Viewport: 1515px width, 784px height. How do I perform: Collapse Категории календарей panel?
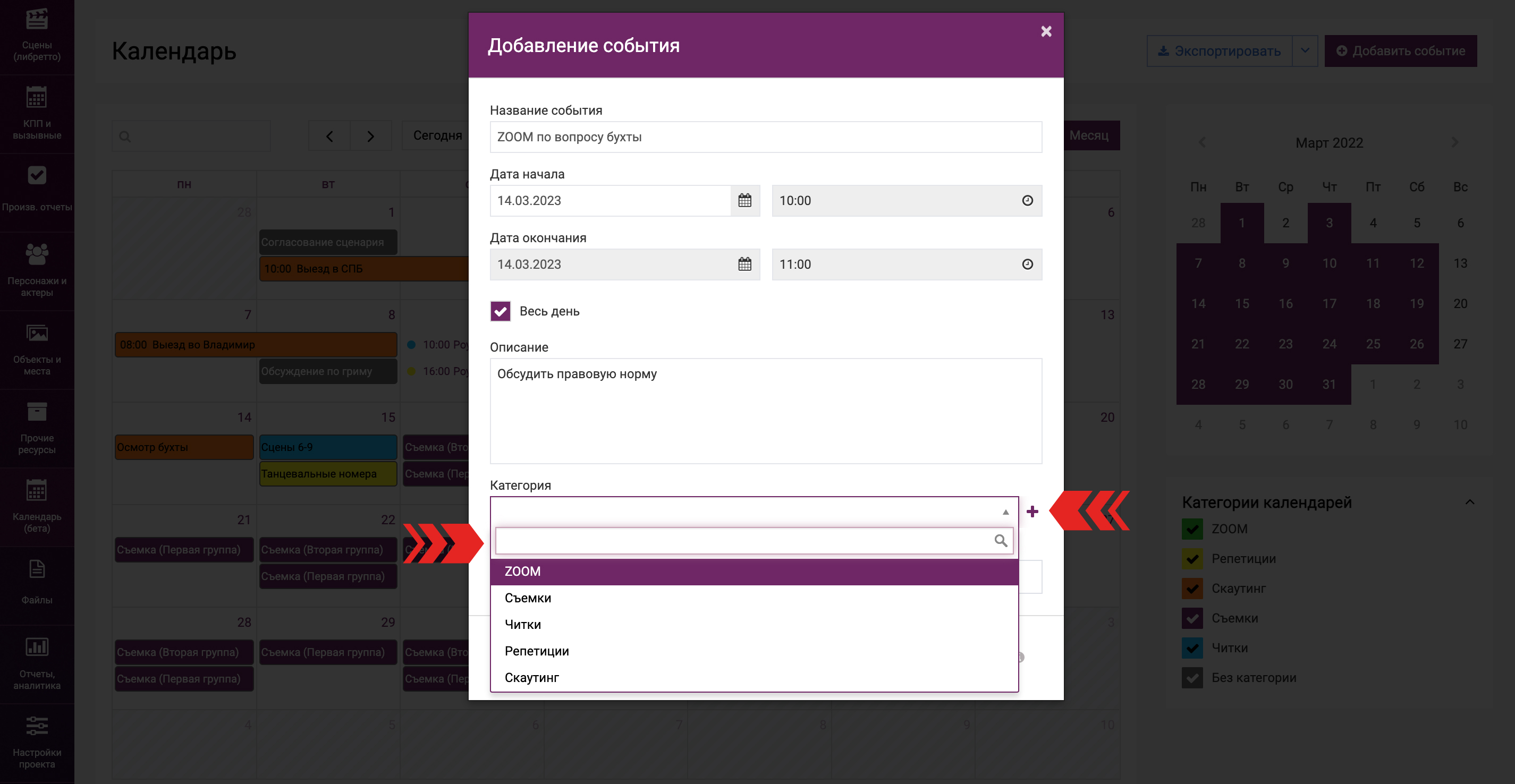1470,502
